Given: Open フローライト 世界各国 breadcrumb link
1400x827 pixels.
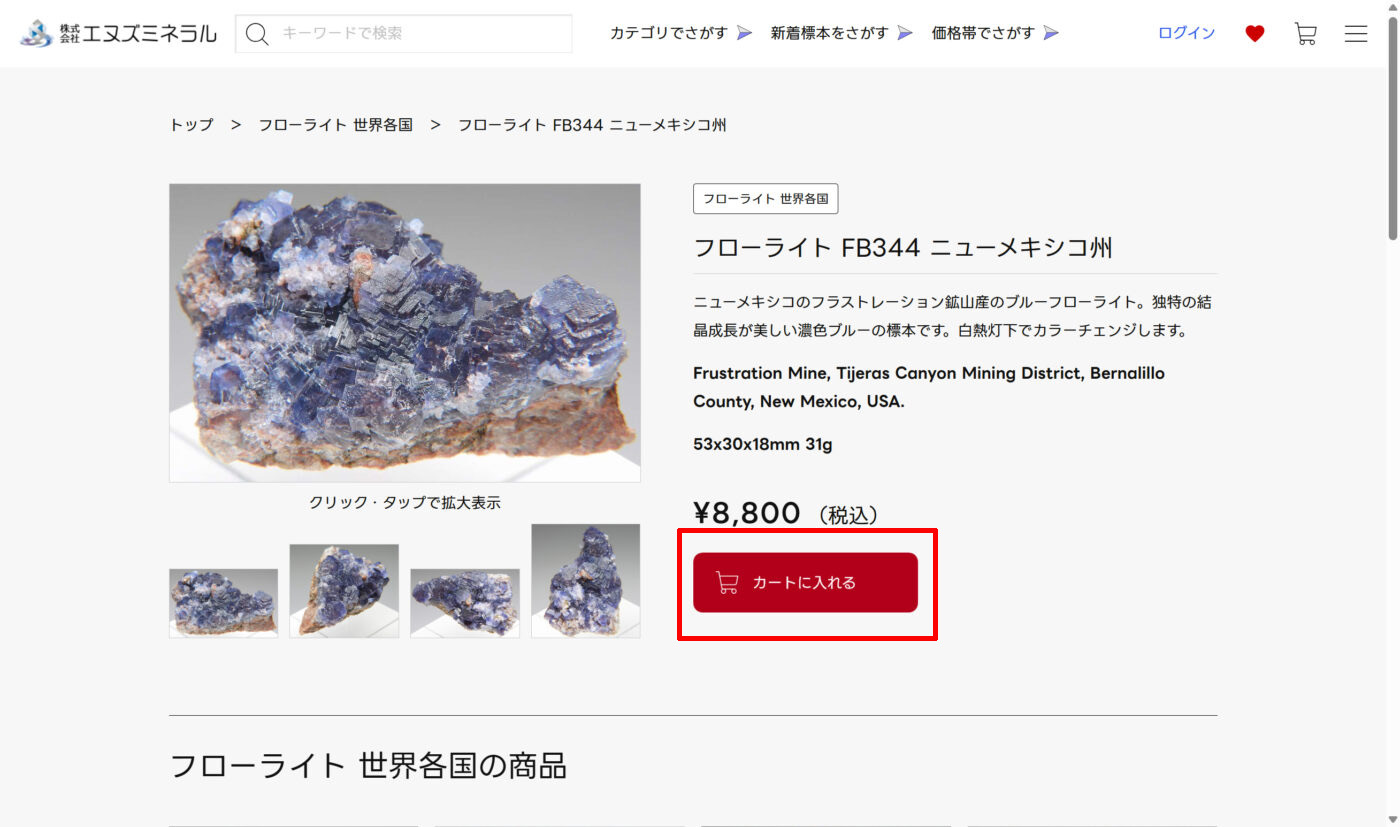Looking at the screenshot, I should click(x=335, y=125).
